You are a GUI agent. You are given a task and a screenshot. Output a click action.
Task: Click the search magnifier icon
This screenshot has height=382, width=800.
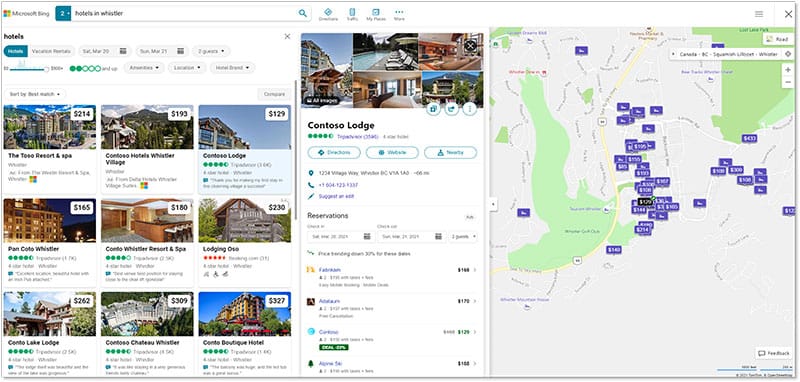(x=303, y=13)
